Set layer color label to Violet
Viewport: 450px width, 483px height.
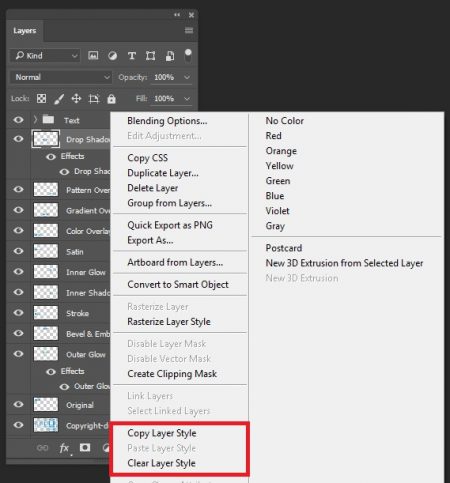tap(278, 211)
